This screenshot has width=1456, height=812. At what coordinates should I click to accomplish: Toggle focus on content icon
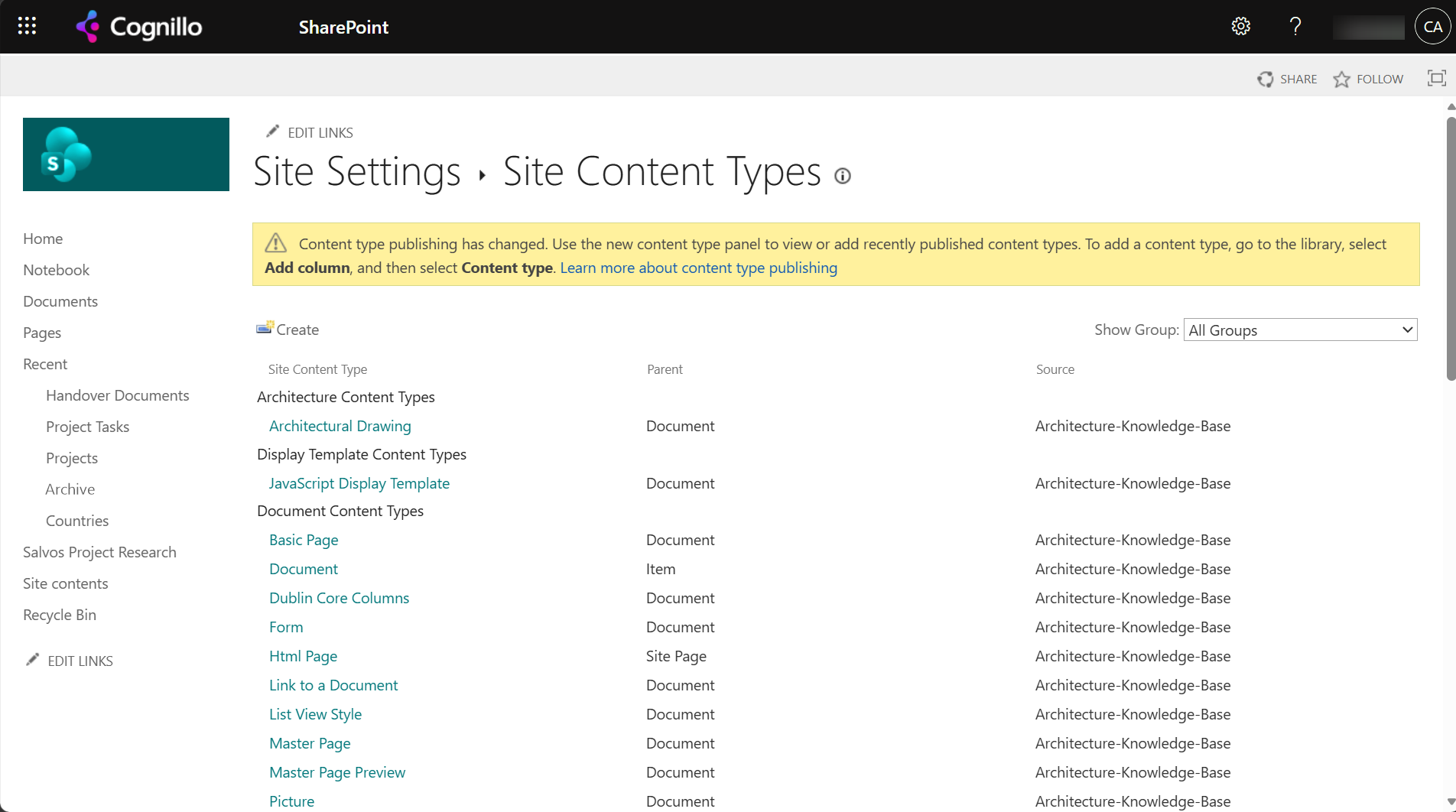pyautogui.click(x=1437, y=78)
